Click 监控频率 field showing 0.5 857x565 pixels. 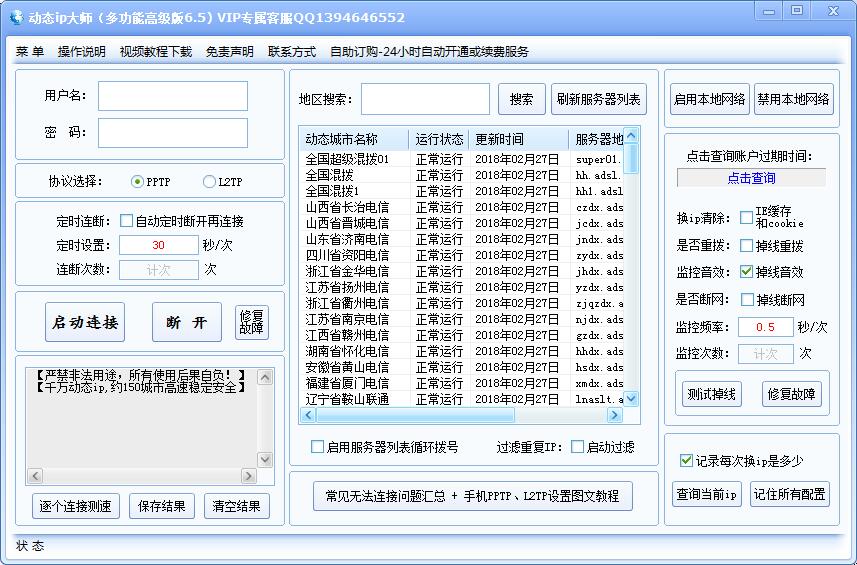[765, 327]
